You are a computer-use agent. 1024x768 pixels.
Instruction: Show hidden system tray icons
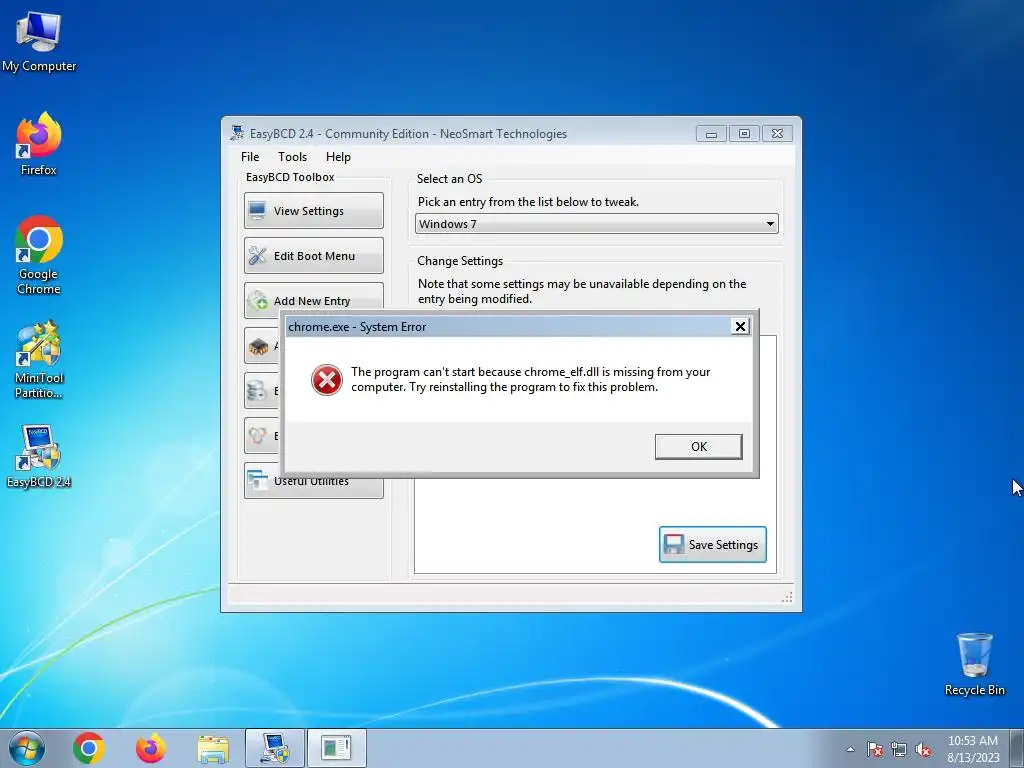pos(850,749)
